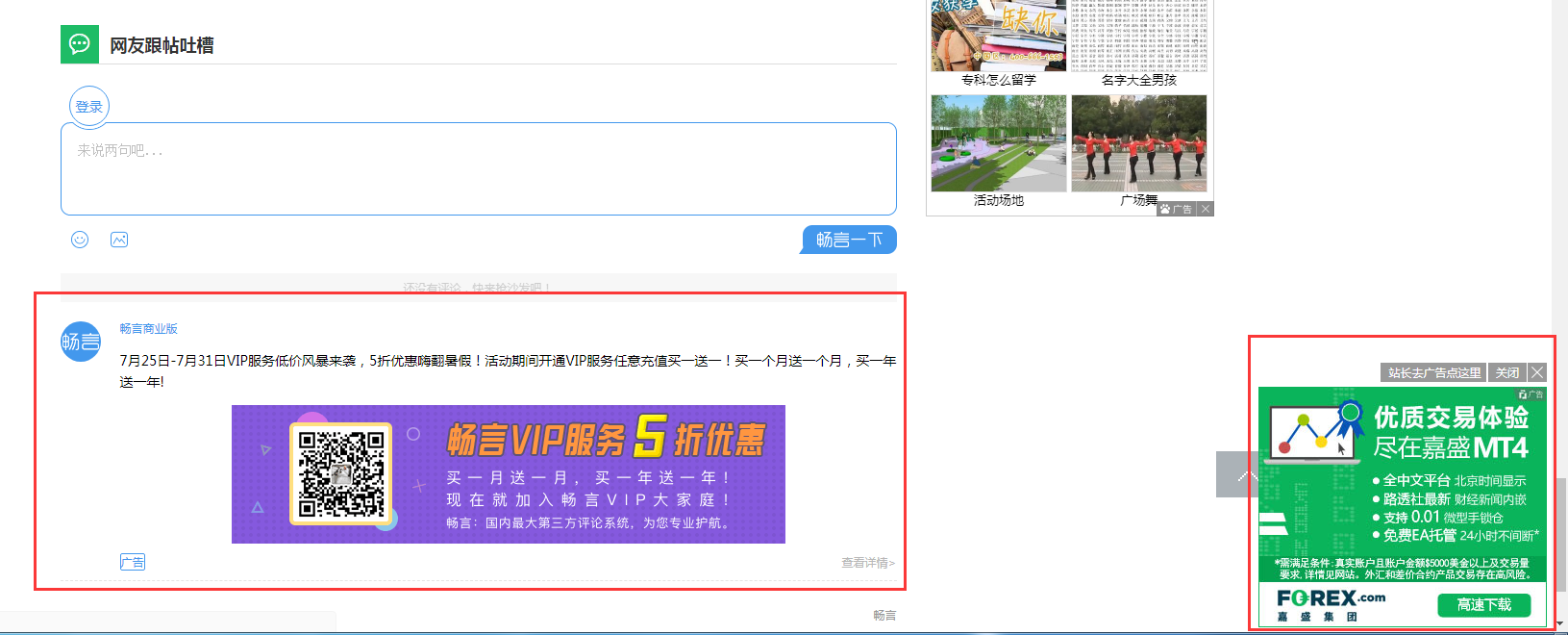This screenshot has height=635, width=1568.
Task: Click the 登录 login circle button
Action: pos(89,106)
